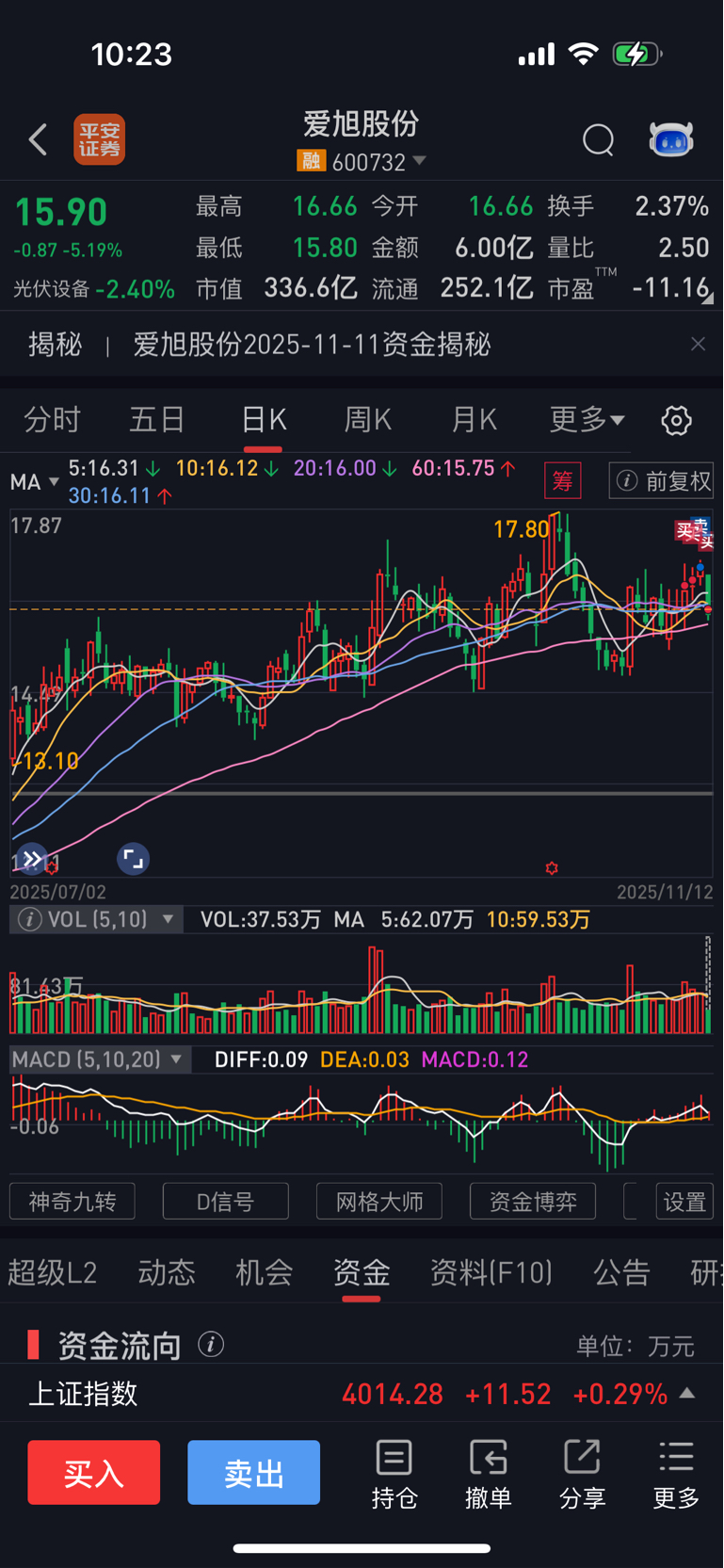Open the robot assistant icon
Screen dimensions: 724x1568
(x=671, y=139)
